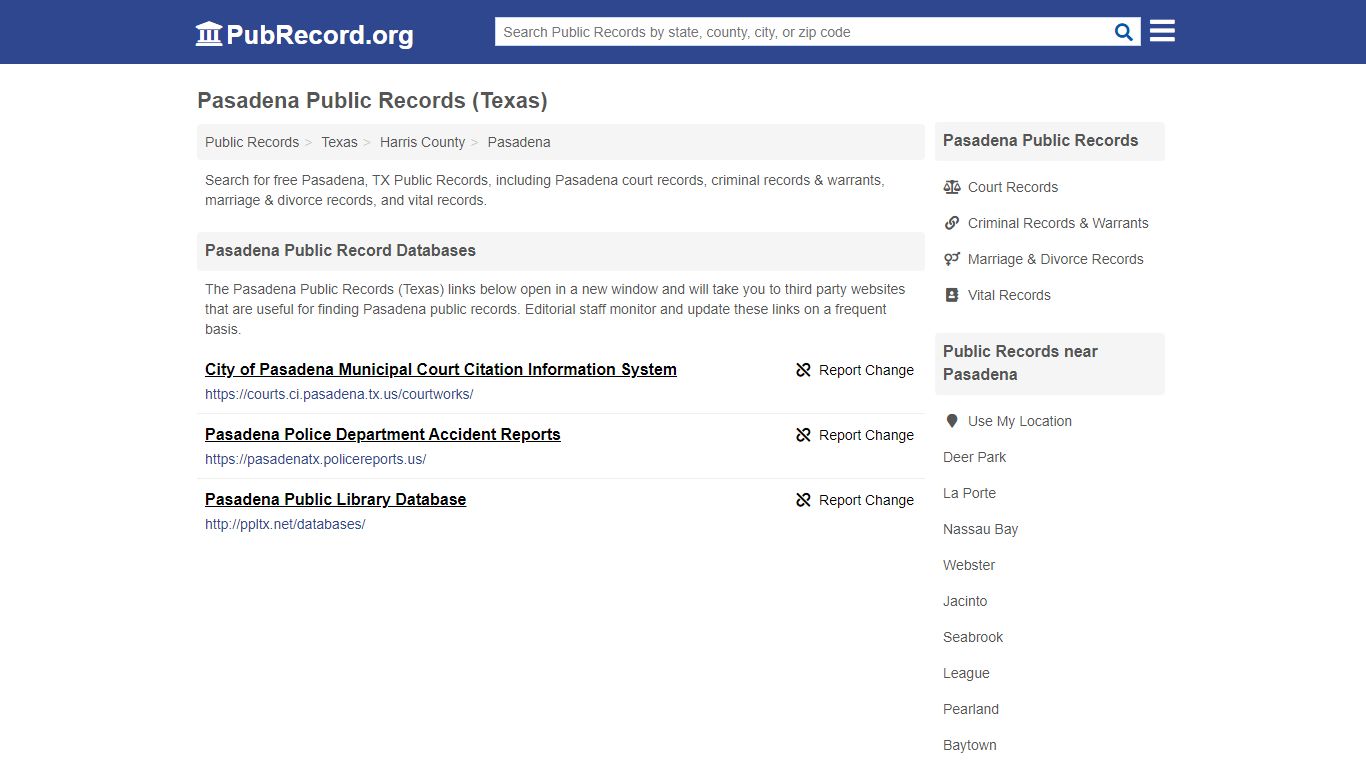The width and height of the screenshot is (1366, 768).
Task: Open nearby Deer Park records
Action: [x=975, y=457]
